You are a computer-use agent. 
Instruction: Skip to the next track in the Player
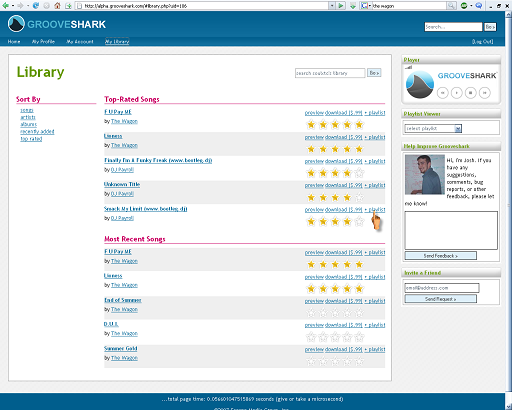485,93
